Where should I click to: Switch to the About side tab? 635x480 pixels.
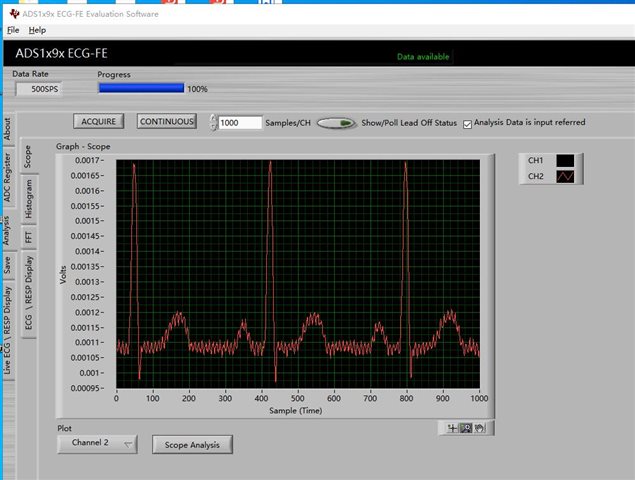click(8, 129)
